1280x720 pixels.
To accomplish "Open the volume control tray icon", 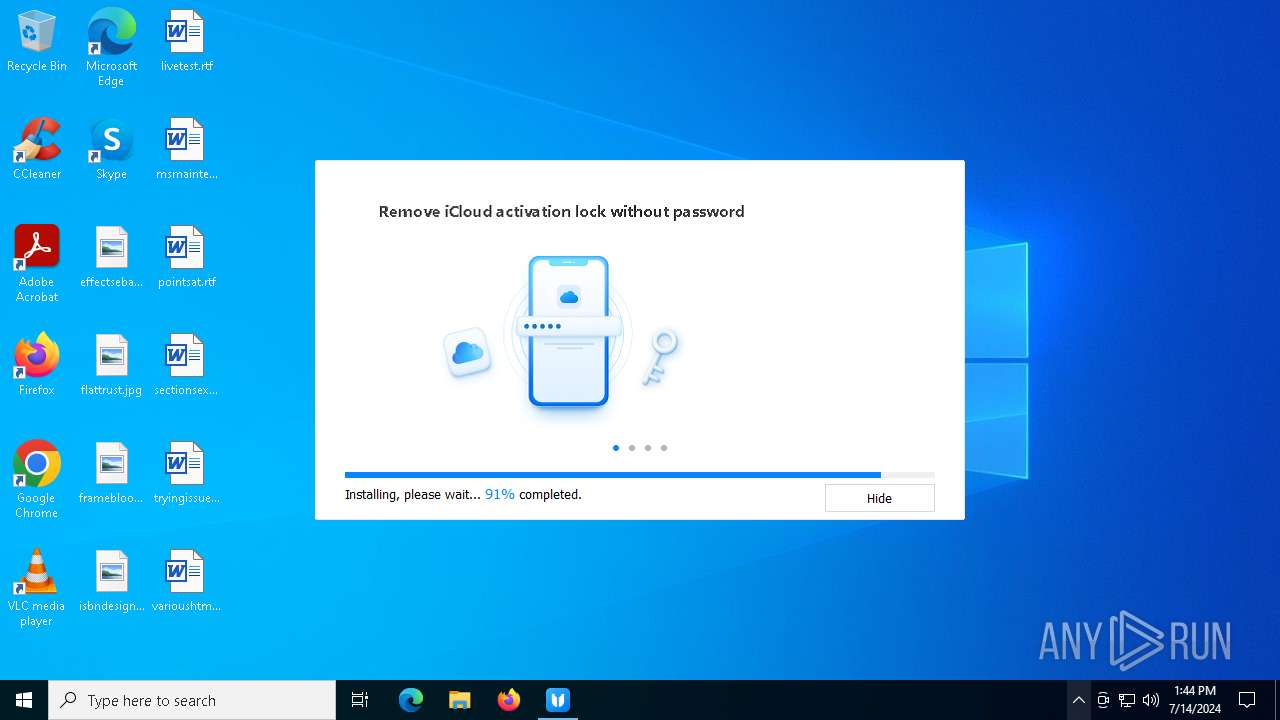I will pyautogui.click(x=1151, y=700).
